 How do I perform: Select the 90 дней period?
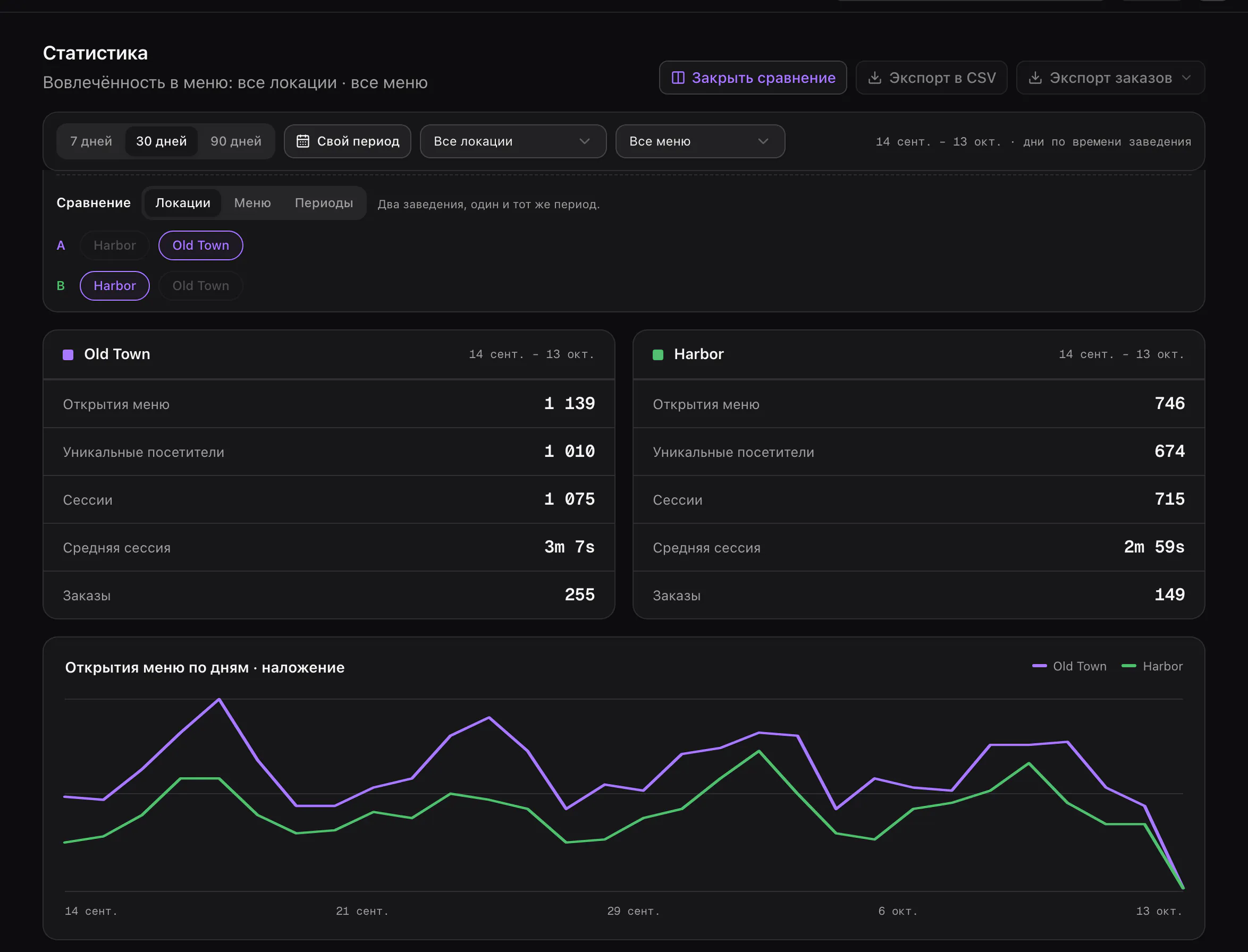[x=236, y=141]
